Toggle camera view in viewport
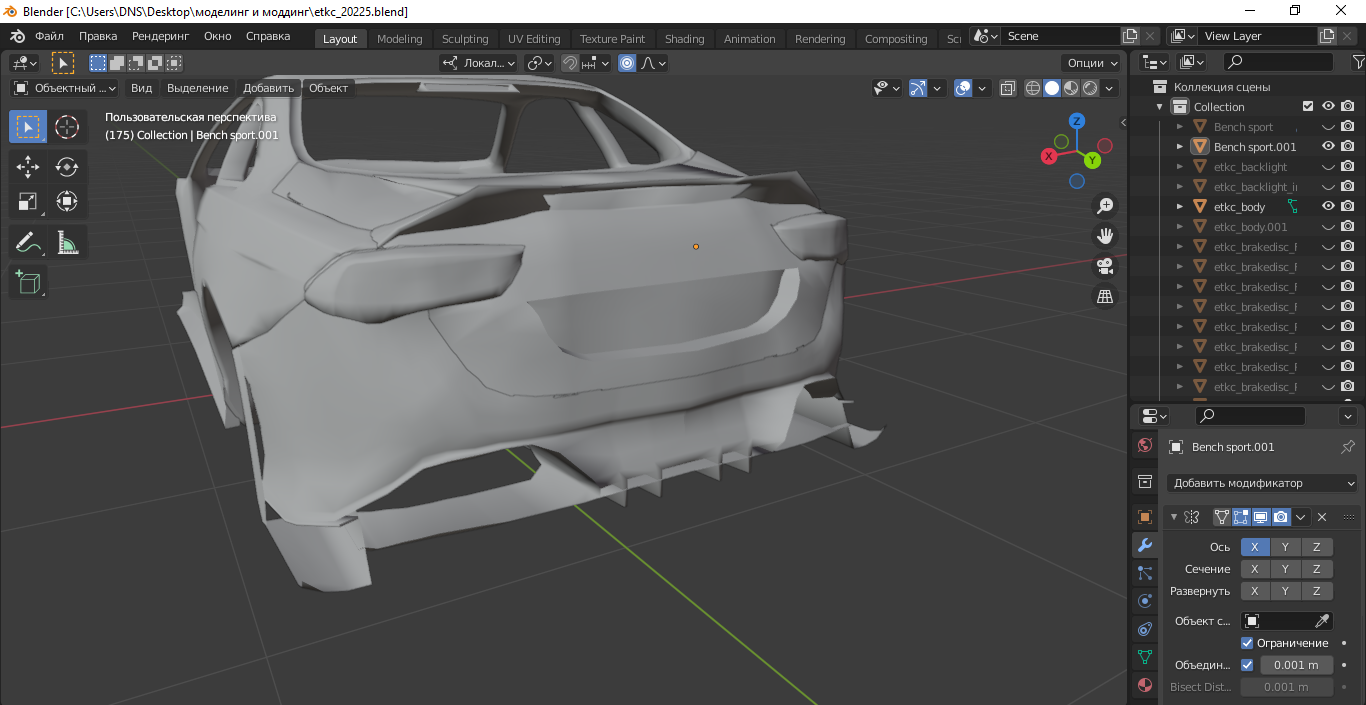1366x705 pixels. pos(1105,266)
